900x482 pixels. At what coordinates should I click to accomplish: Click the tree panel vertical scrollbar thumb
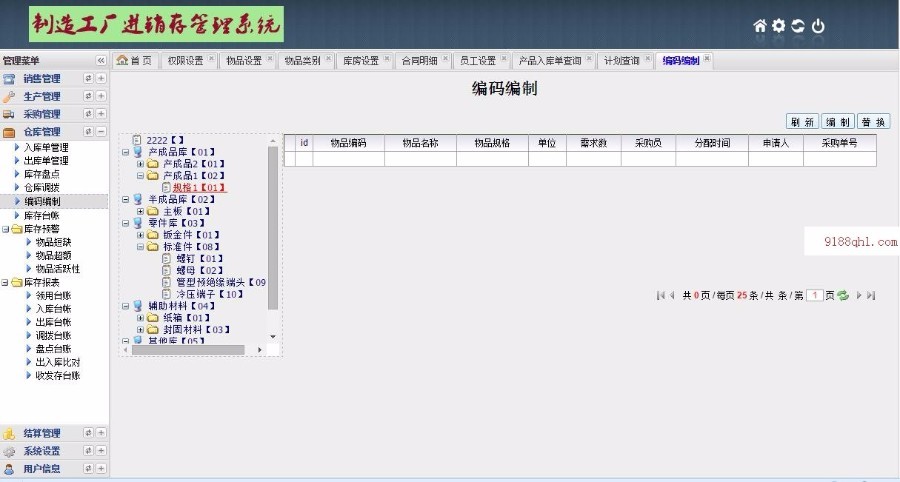pyautogui.click(x=273, y=228)
